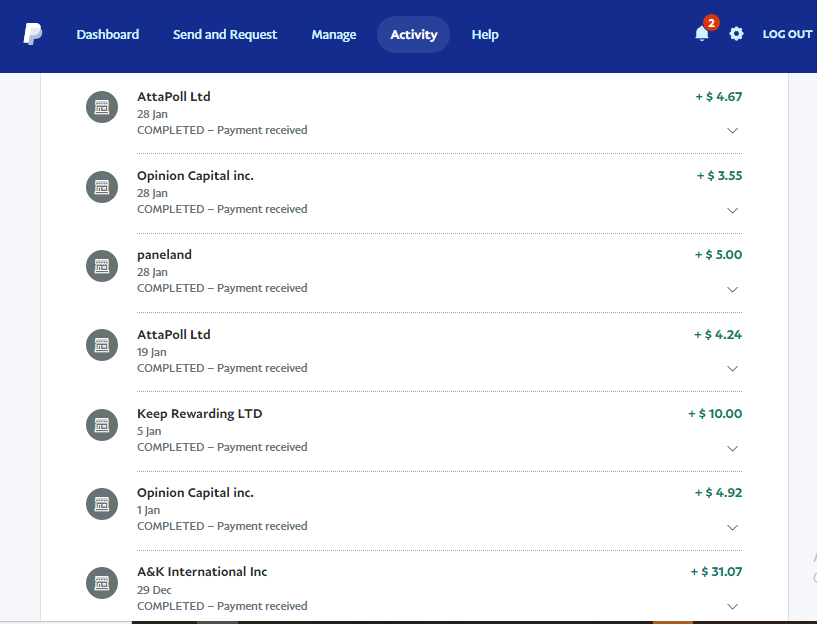
Task: Expand the AttaPoll Ltd $4.24 transaction
Action: point(732,369)
